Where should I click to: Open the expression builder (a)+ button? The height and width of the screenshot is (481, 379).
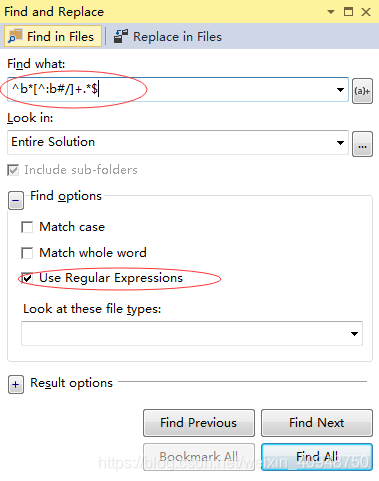point(362,91)
